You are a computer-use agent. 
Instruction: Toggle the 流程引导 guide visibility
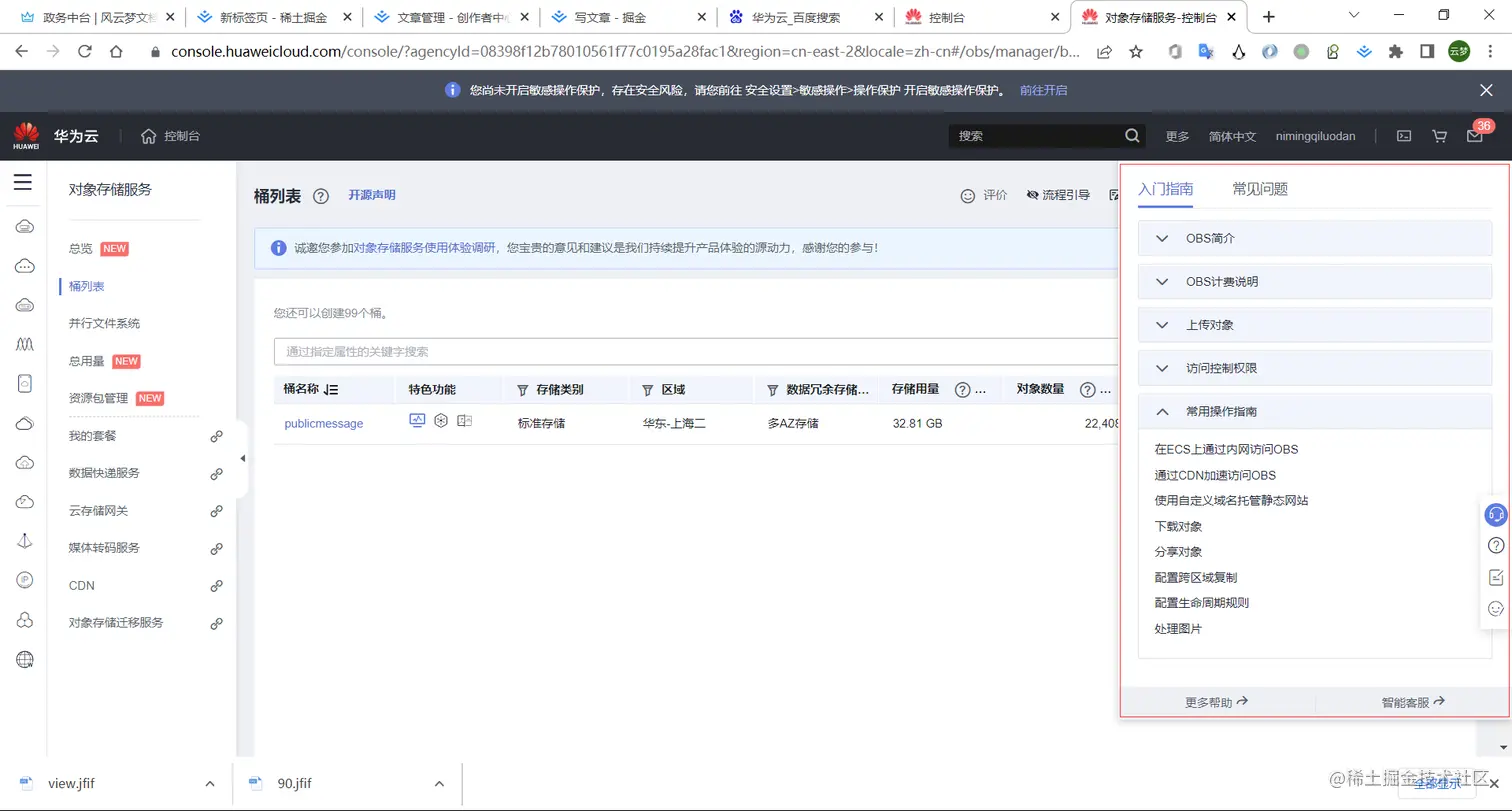[x=1058, y=196]
